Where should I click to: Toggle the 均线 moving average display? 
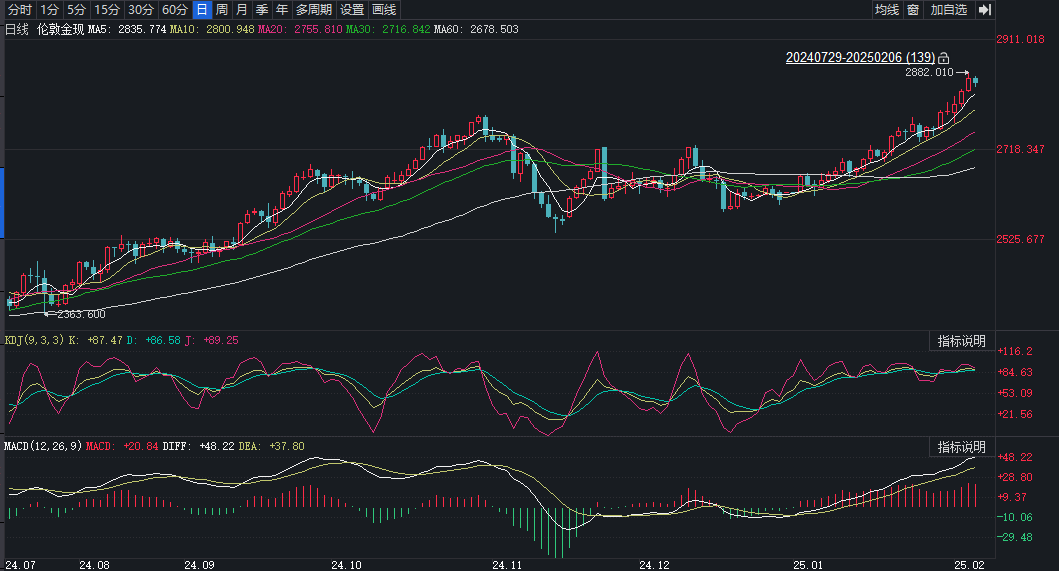[x=886, y=10]
